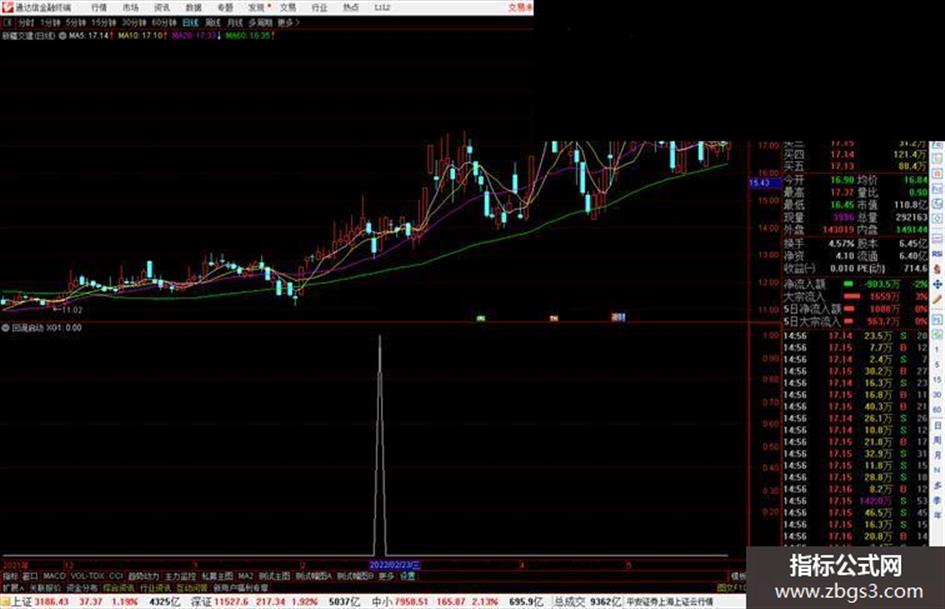Switch chart to 1分钟 period

(50, 22)
